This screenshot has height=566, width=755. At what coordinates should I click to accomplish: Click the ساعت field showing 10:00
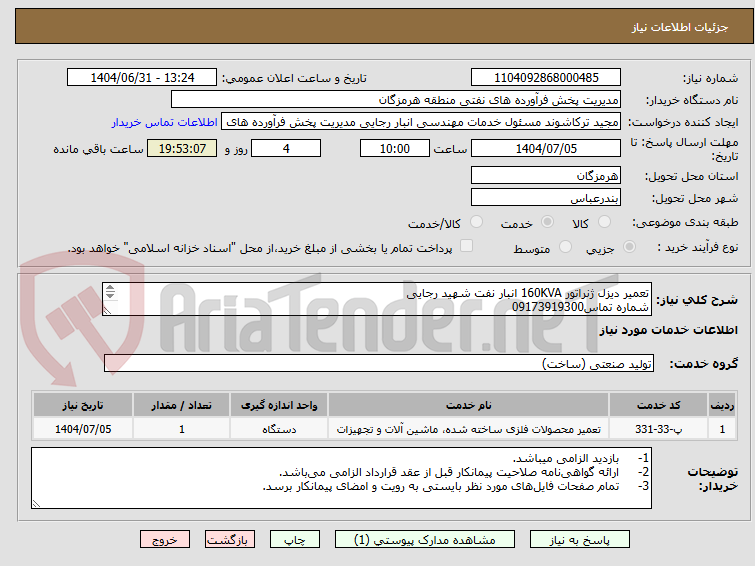pyautogui.click(x=394, y=148)
